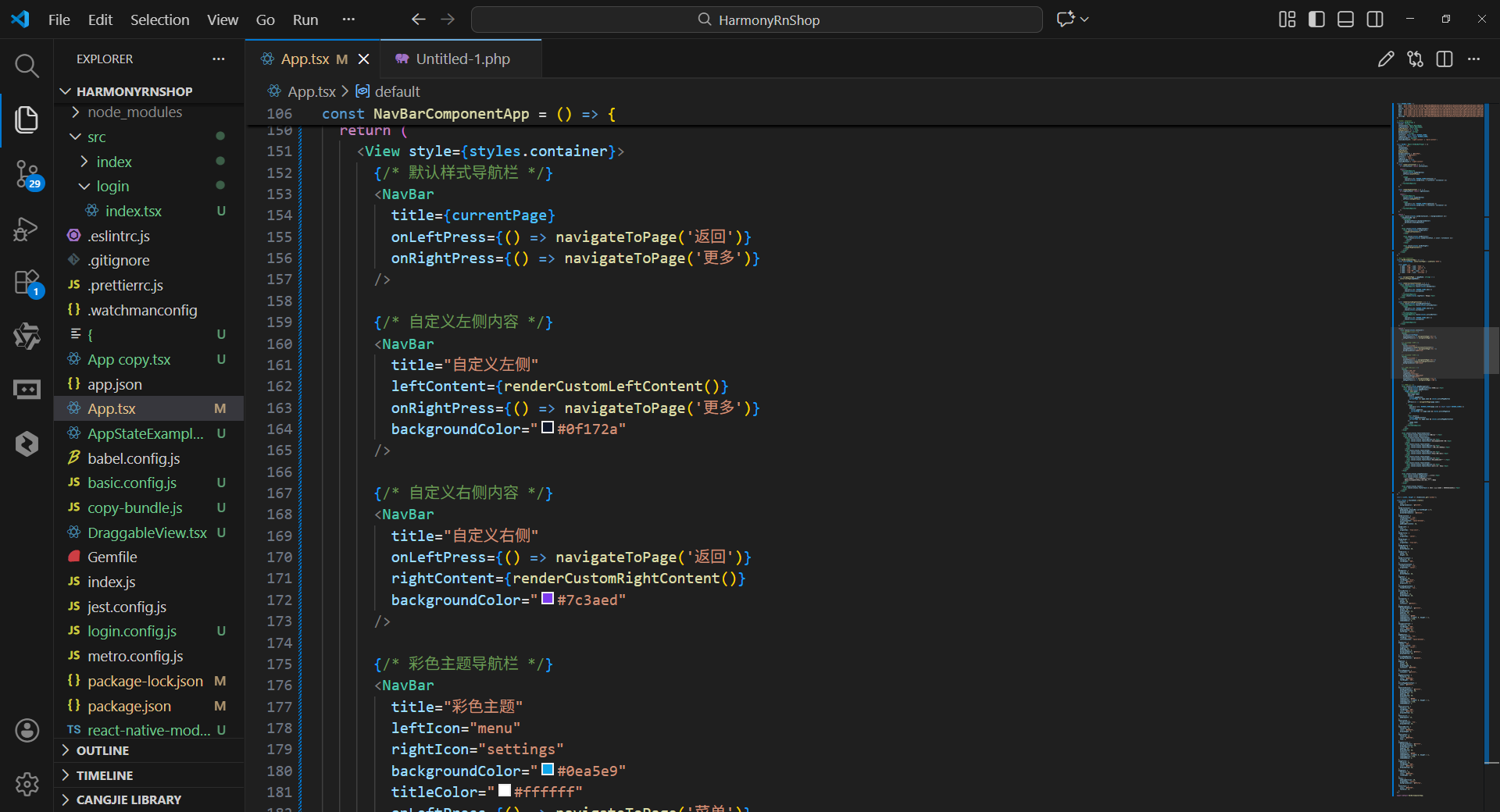This screenshot has width=1500, height=812.
Task: Open the .eslintrc.js file
Action: coord(148,236)
